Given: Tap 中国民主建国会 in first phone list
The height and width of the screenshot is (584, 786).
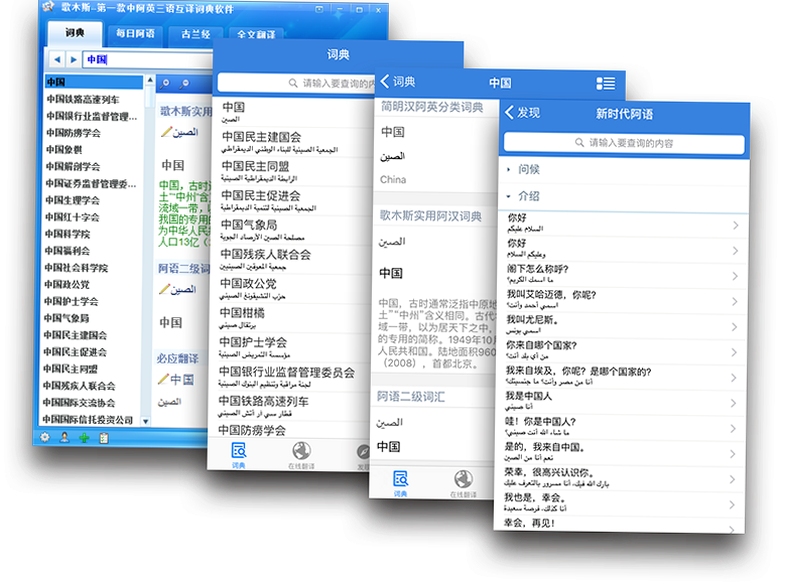Looking at the screenshot, I should 296,142.
